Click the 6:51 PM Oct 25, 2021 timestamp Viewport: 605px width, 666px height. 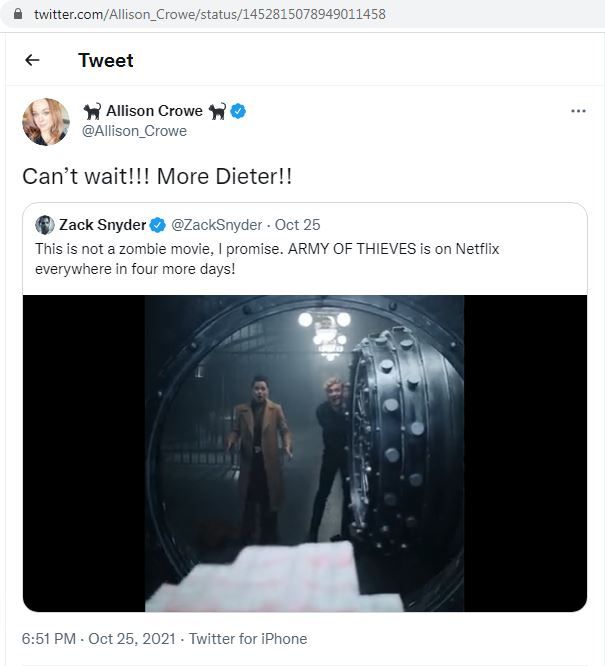click(x=99, y=638)
